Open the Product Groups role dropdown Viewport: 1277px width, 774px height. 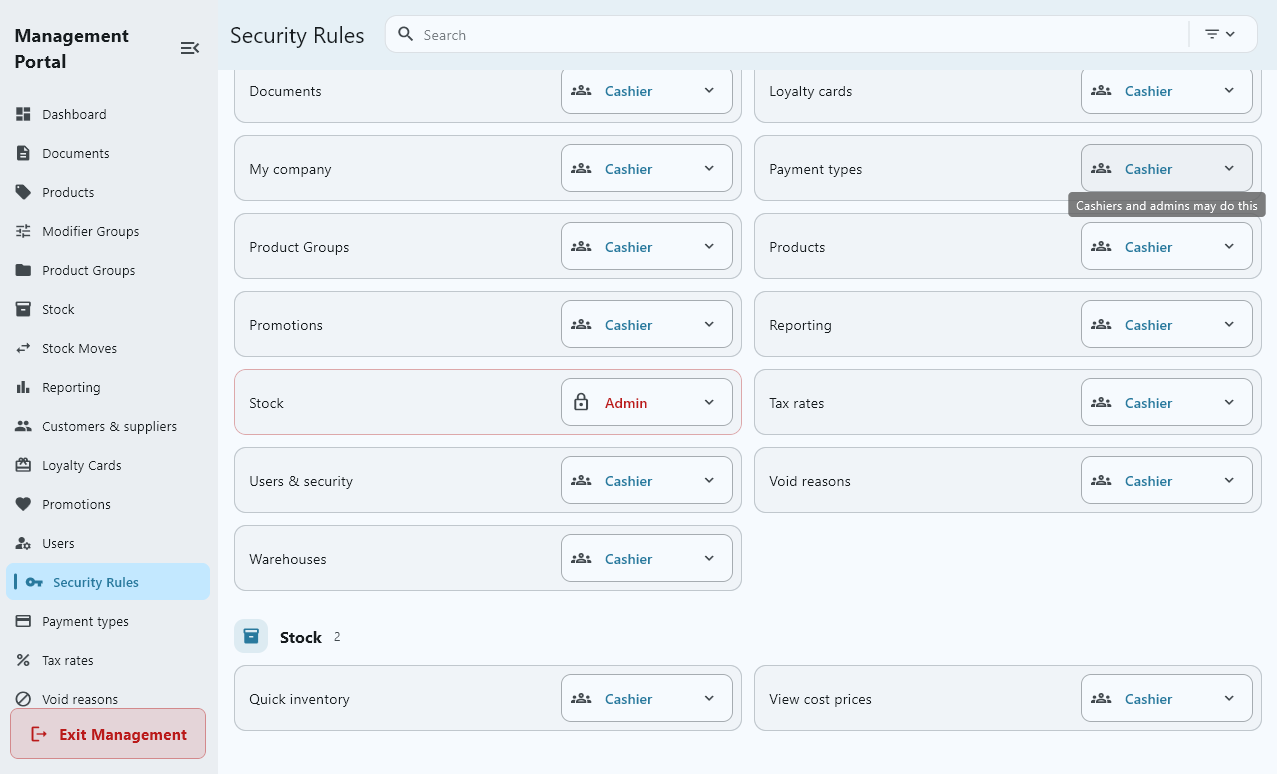(x=647, y=246)
